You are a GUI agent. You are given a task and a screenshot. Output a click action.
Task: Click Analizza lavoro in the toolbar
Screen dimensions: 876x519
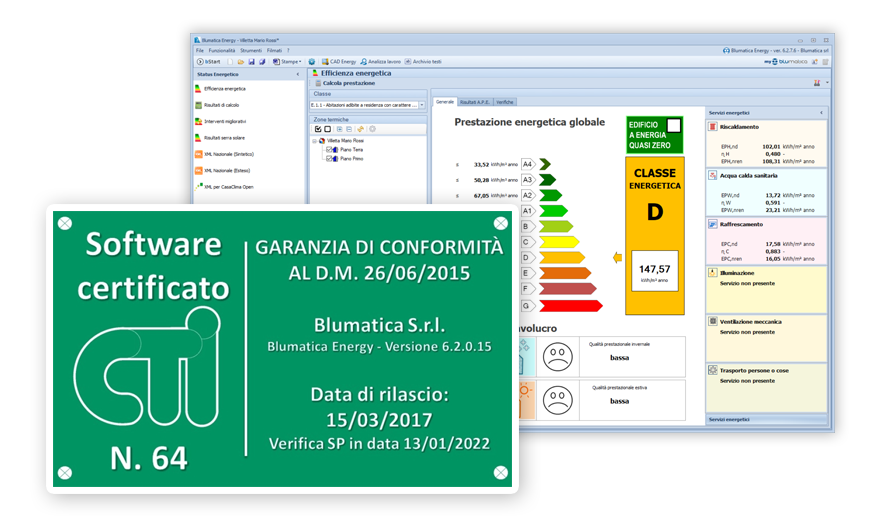pyautogui.click(x=380, y=61)
